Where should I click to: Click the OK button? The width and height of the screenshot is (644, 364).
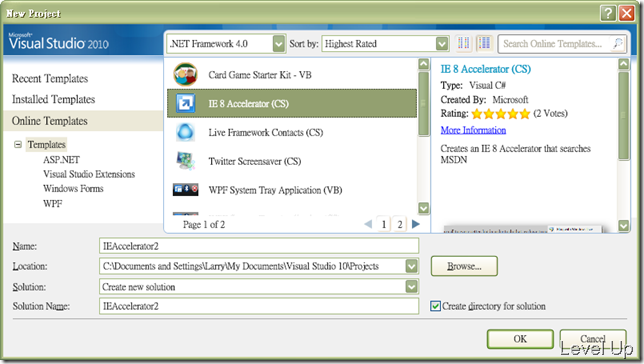click(x=520, y=339)
